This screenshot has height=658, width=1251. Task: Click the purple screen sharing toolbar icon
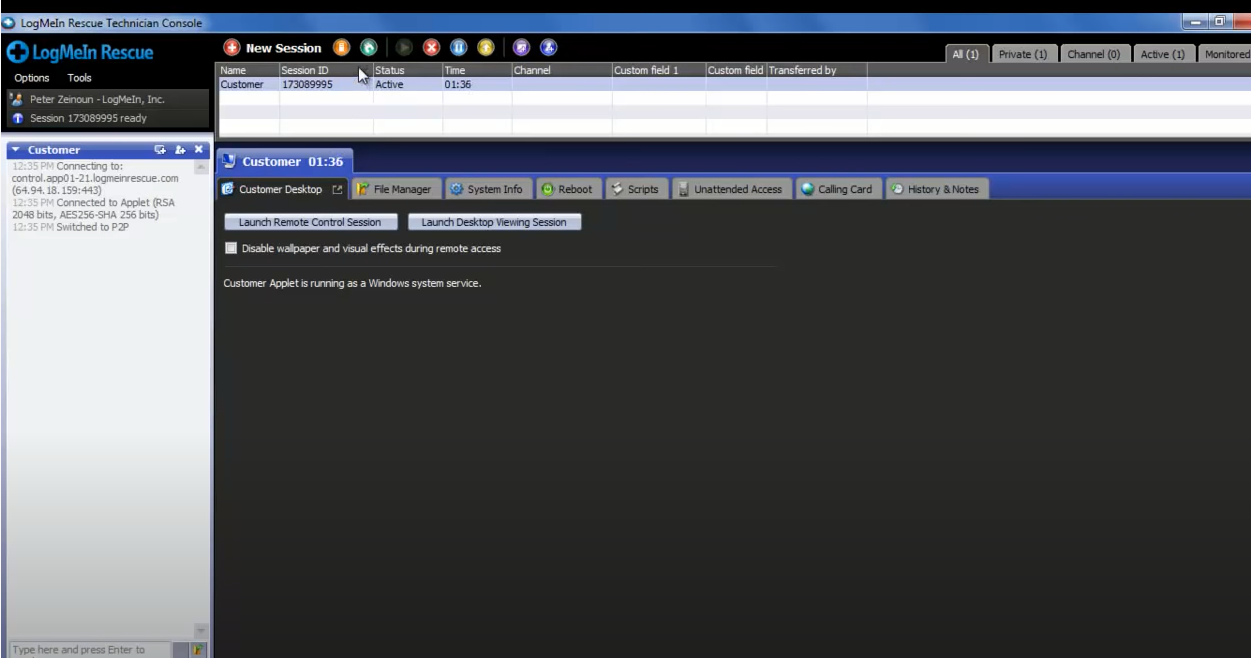tap(521, 47)
